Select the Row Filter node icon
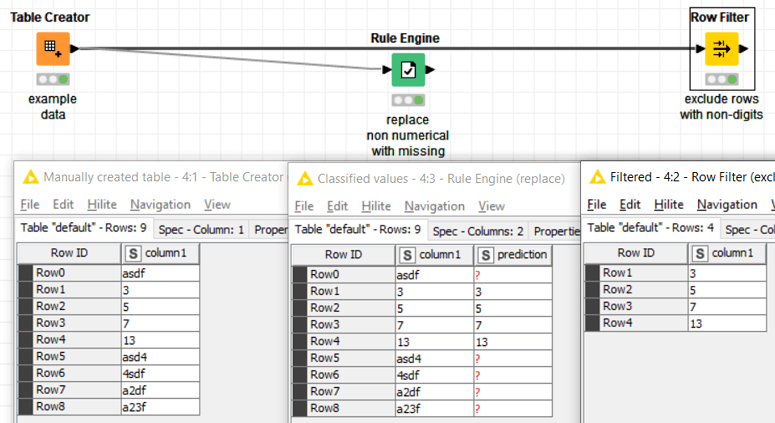Image resolution: width=775 pixels, height=423 pixels. click(x=721, y=48)
